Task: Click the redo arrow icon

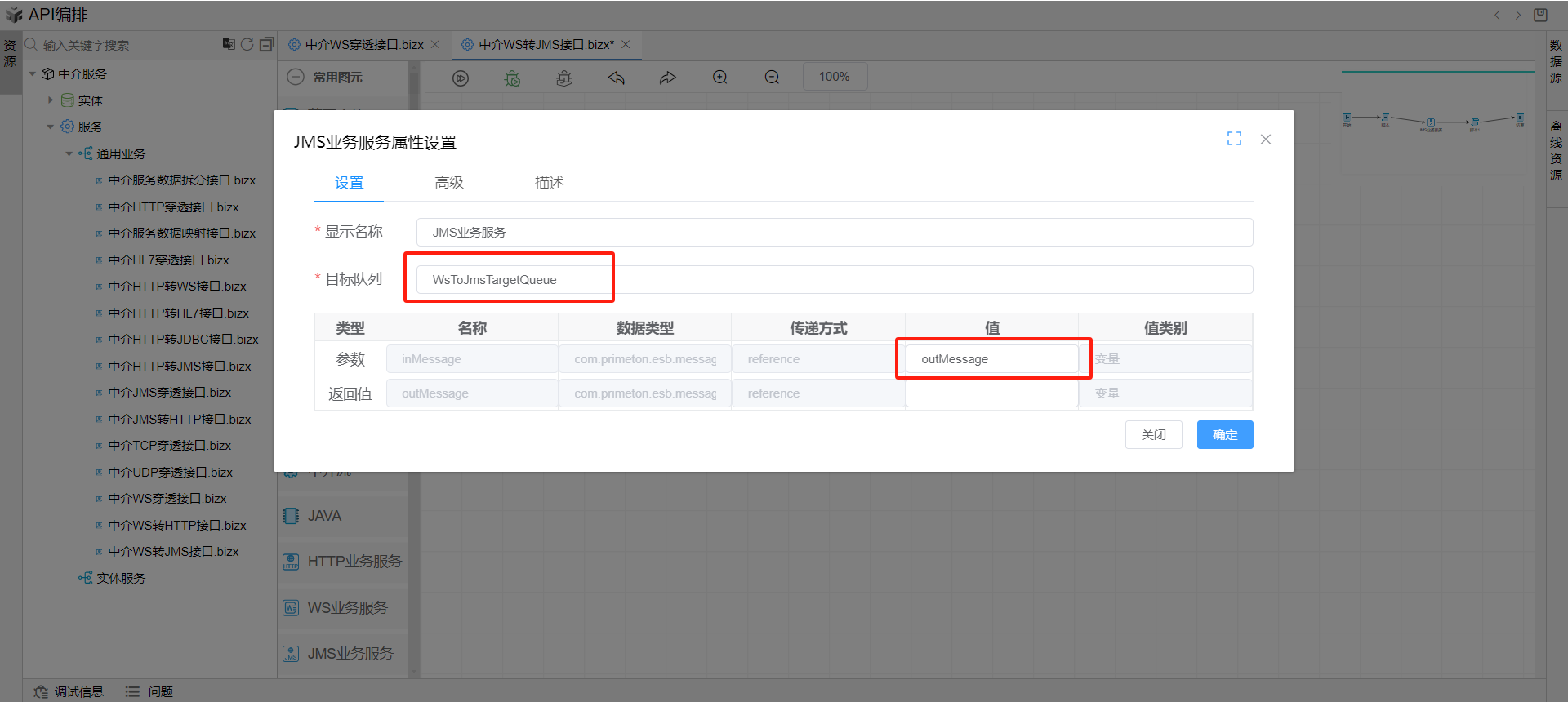Action: tap(668, 78)
